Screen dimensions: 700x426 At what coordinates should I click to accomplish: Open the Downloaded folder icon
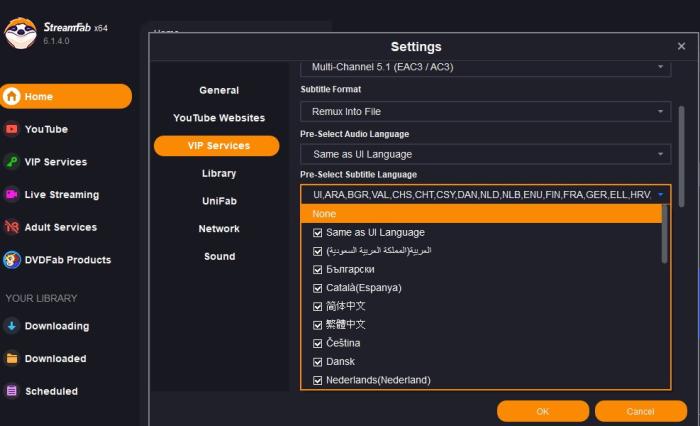point(12,358)
